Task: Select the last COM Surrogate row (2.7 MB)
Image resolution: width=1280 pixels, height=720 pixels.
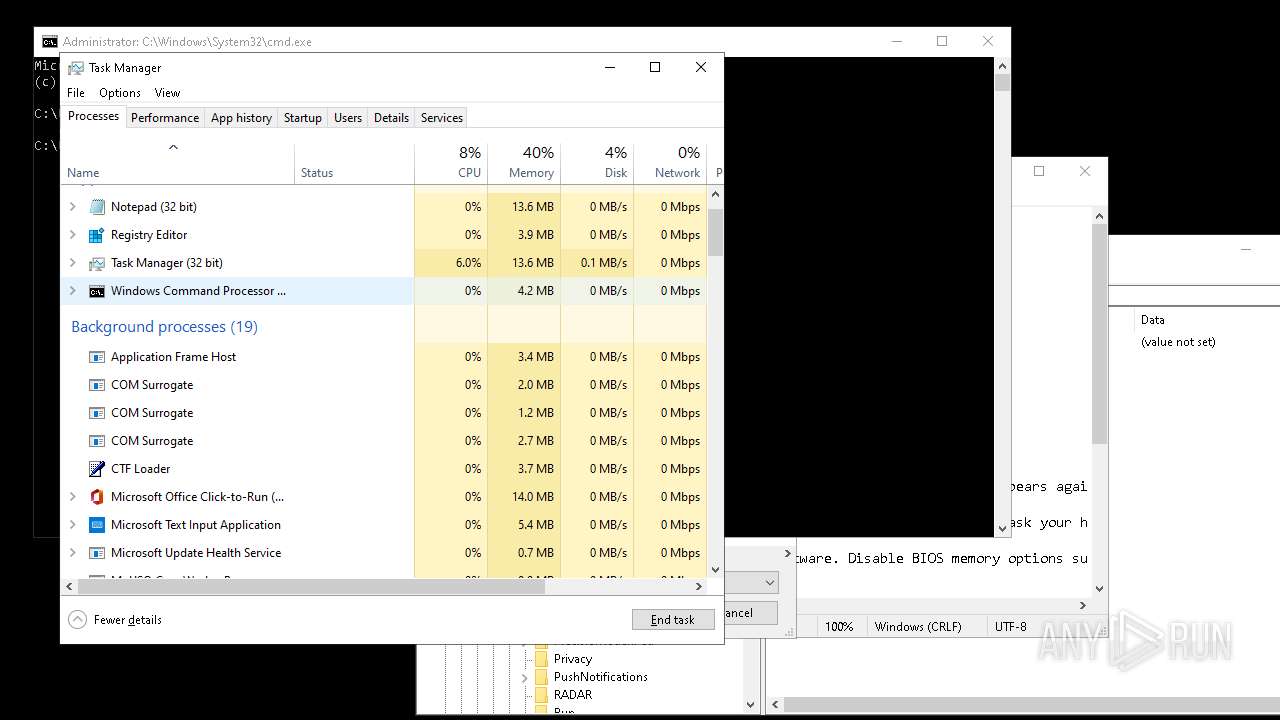Action: [384, 441]
